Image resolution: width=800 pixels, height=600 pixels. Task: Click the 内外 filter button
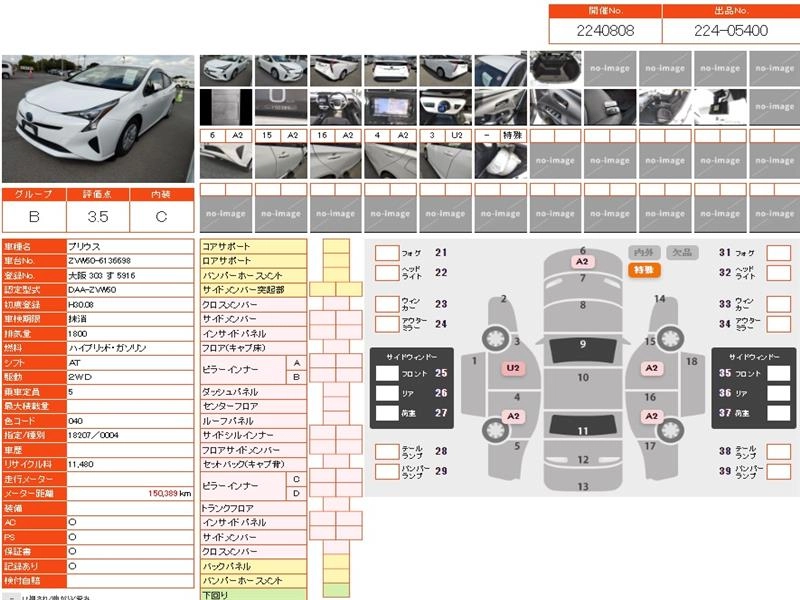(x=644, y=252)
